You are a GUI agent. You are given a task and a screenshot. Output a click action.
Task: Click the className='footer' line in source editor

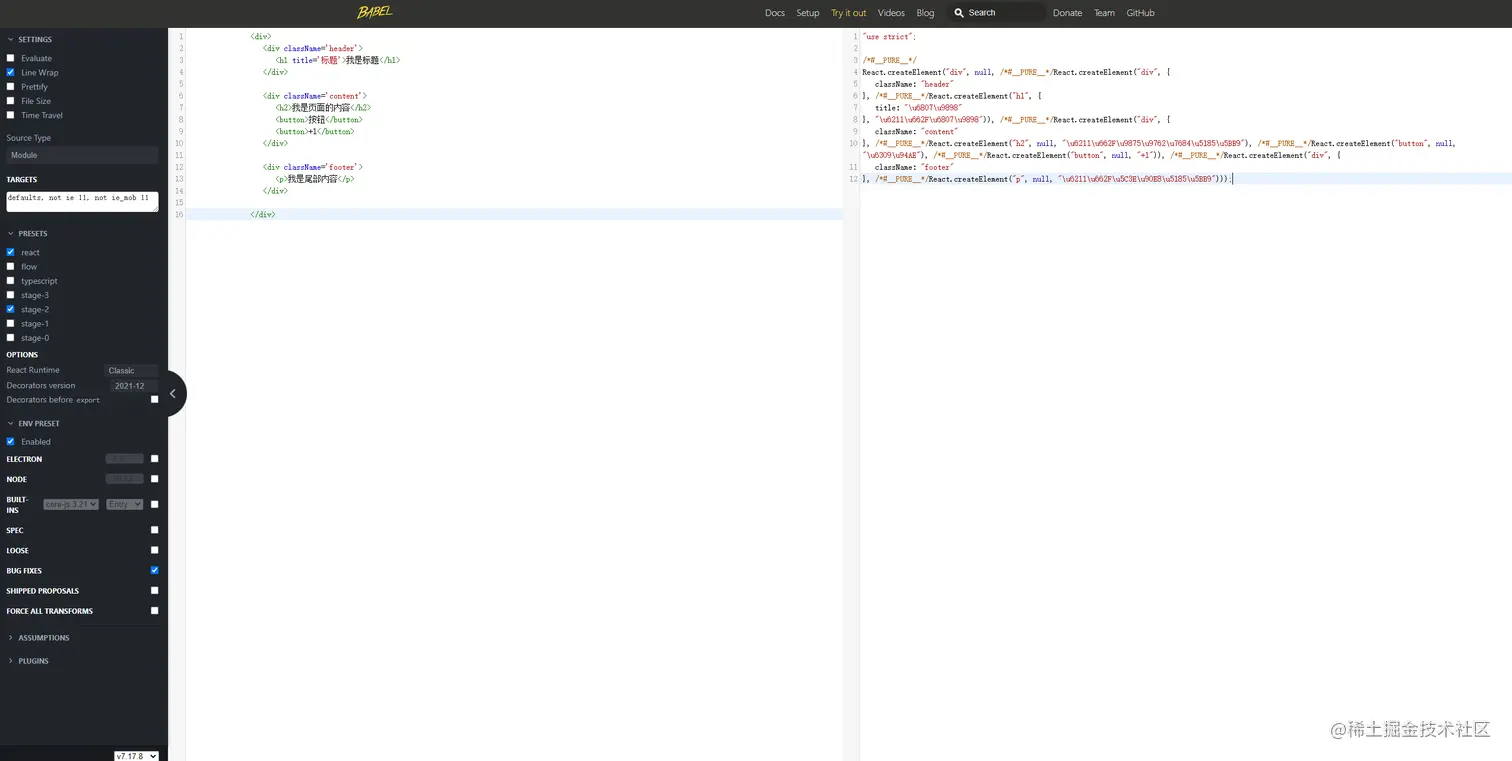pyautogui.click(x=313, y=167)
